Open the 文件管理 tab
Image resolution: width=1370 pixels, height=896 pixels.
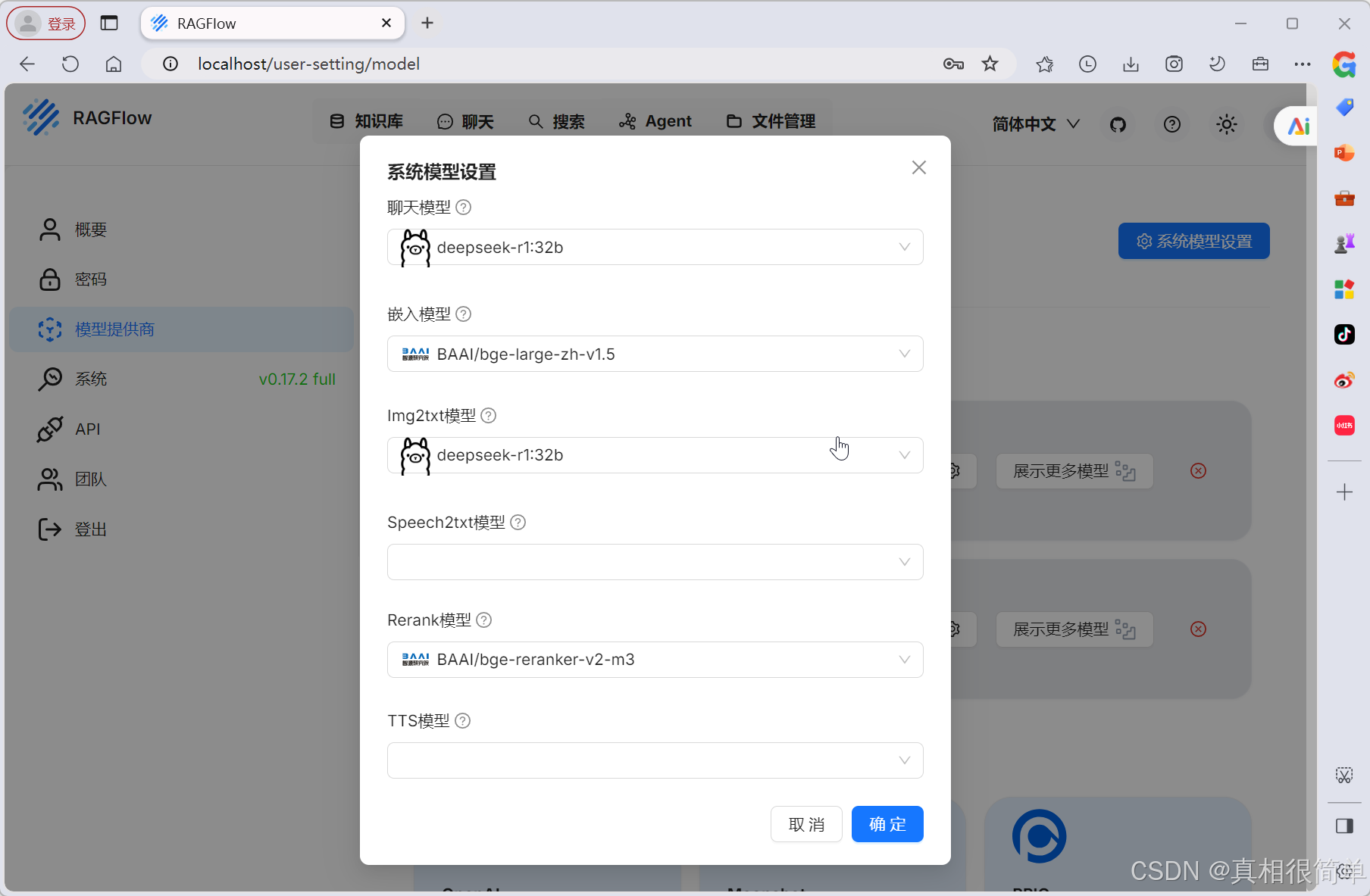tap(771, 121)
